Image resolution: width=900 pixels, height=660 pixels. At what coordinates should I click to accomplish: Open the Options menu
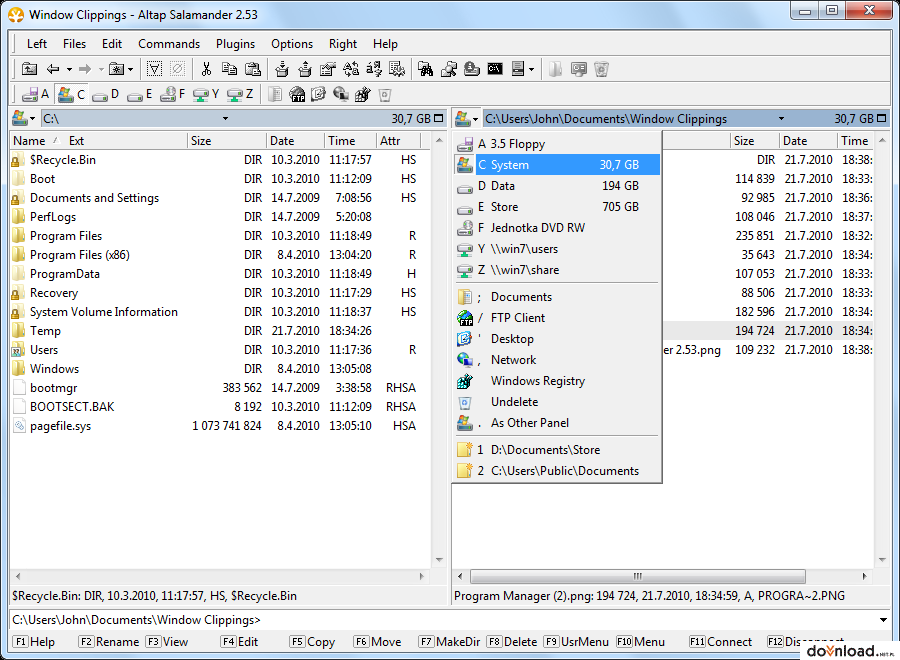tap(292, 44)
